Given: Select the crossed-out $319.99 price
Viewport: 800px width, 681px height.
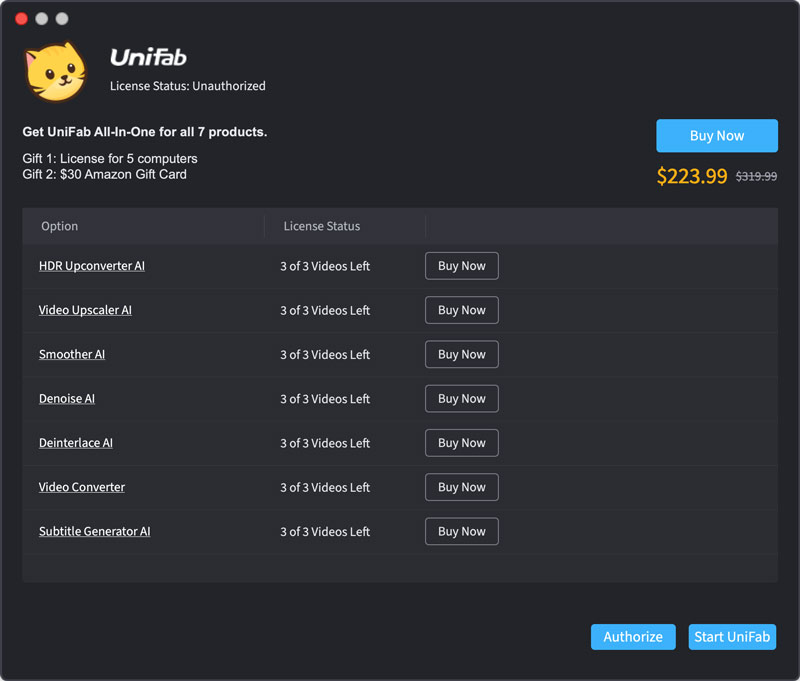Looking at the screenshot, I should click(756, 176).
